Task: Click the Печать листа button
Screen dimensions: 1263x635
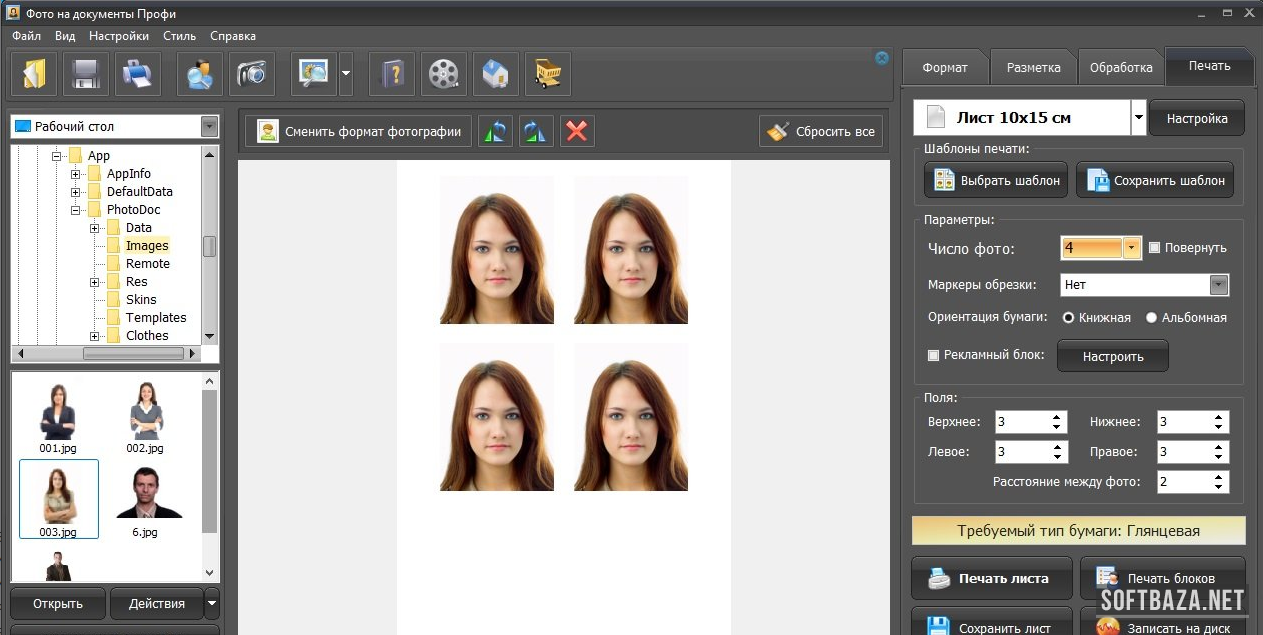Action: pos(990,578)
